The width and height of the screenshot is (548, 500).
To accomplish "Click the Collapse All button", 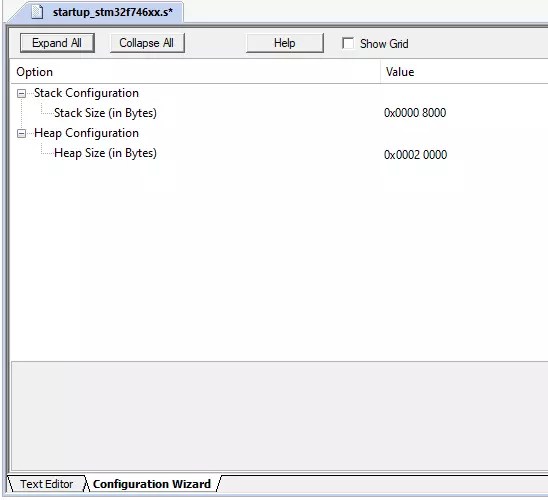I will [x=147, y=43].
